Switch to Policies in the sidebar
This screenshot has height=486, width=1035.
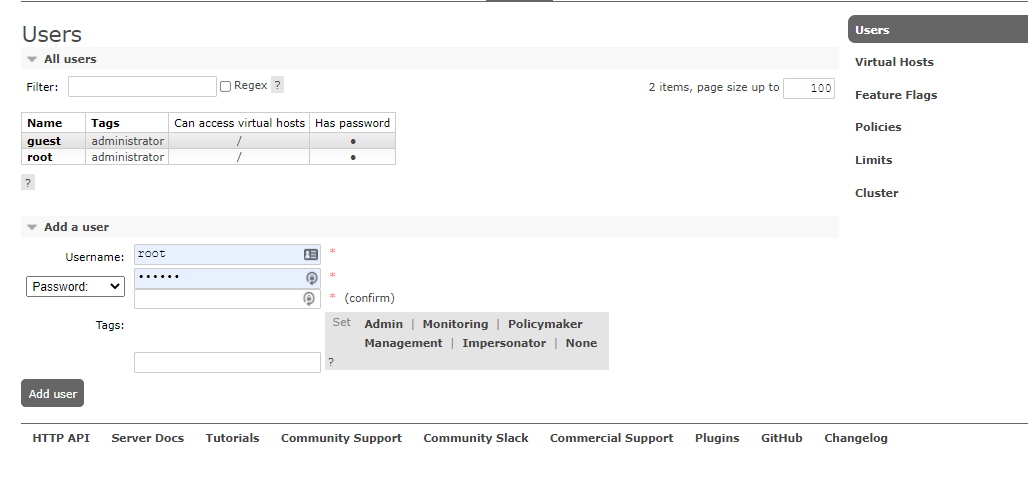[x=878, y=127]
